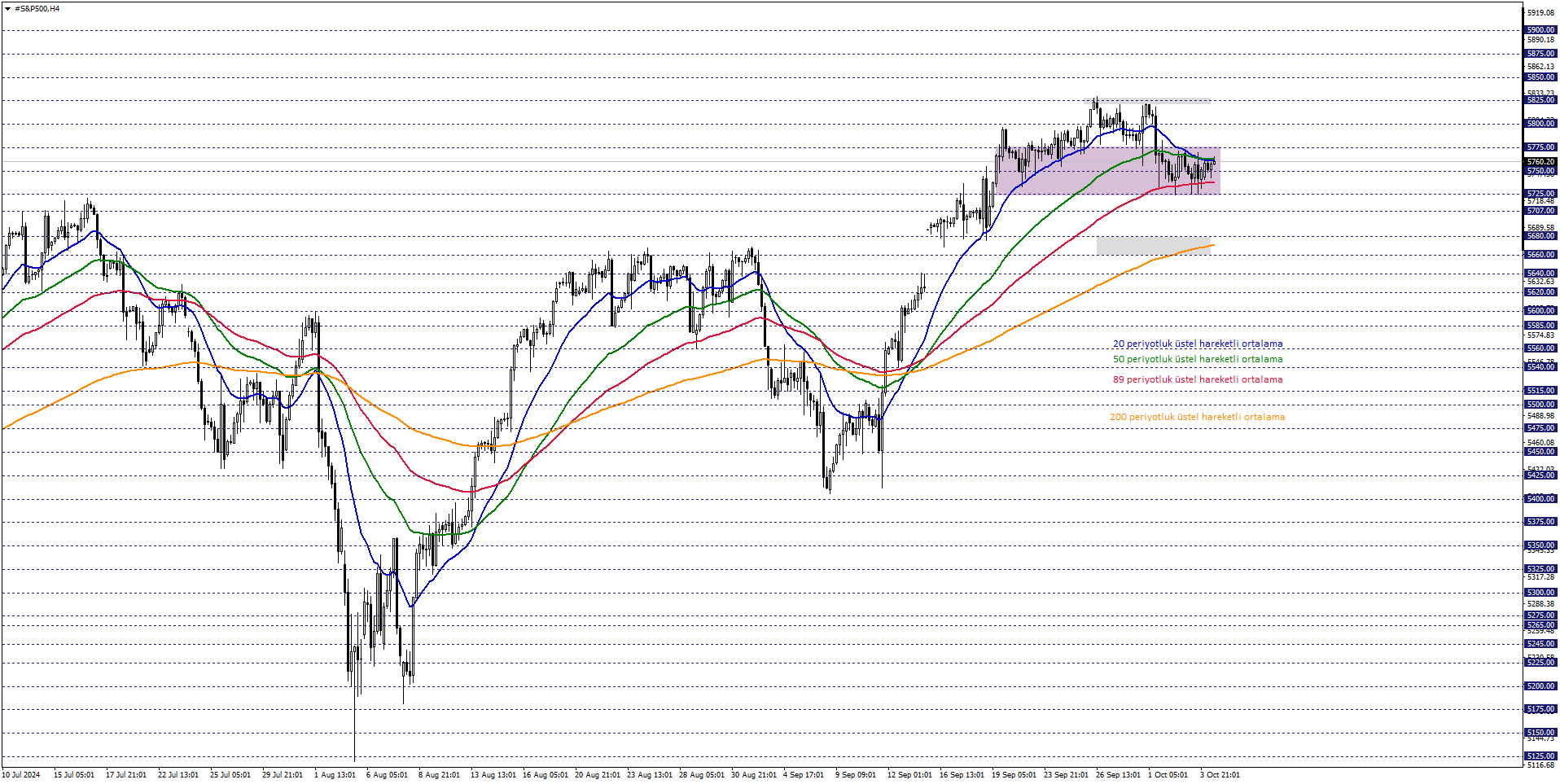Click the 28 Aug 05:01 time label
1560x784 pixels.
[x=702, y=775]
